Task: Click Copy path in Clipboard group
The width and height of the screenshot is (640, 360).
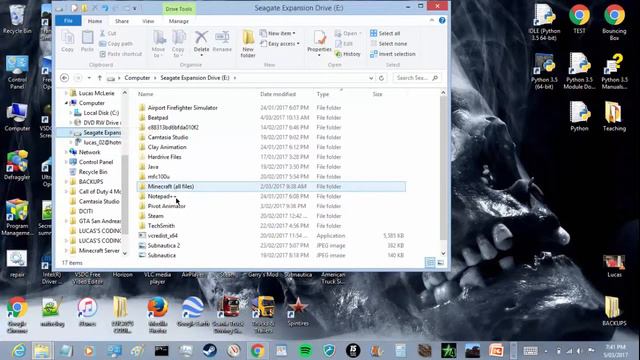Action: 116,44
